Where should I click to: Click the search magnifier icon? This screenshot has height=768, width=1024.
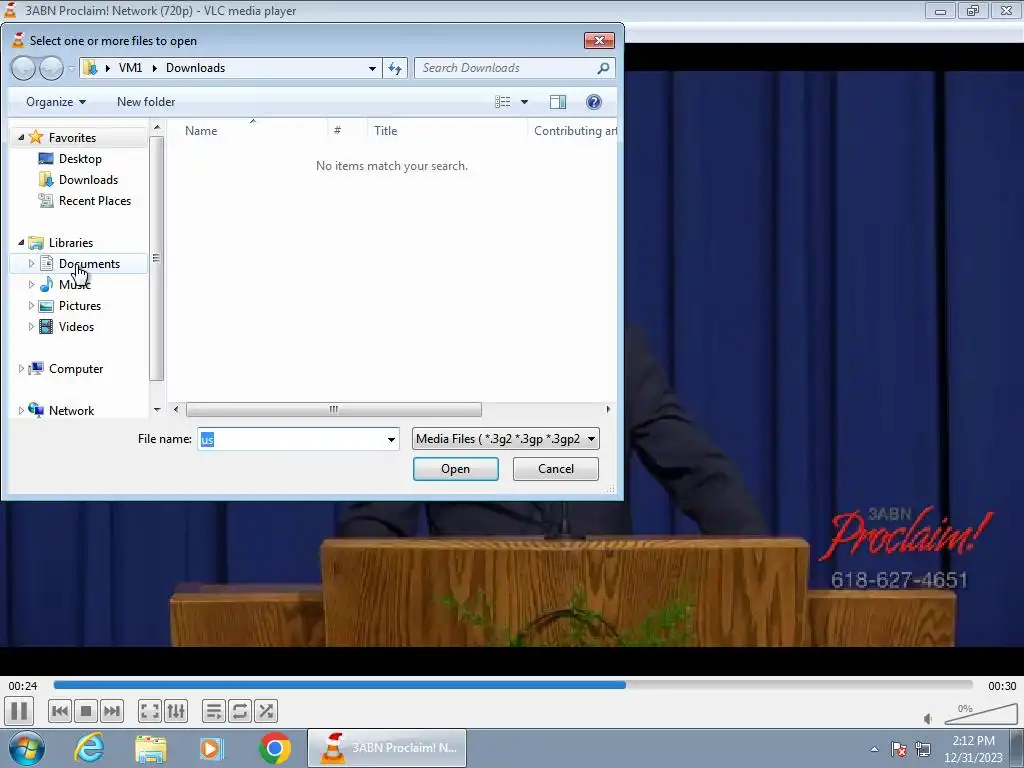tap(603, 68)
